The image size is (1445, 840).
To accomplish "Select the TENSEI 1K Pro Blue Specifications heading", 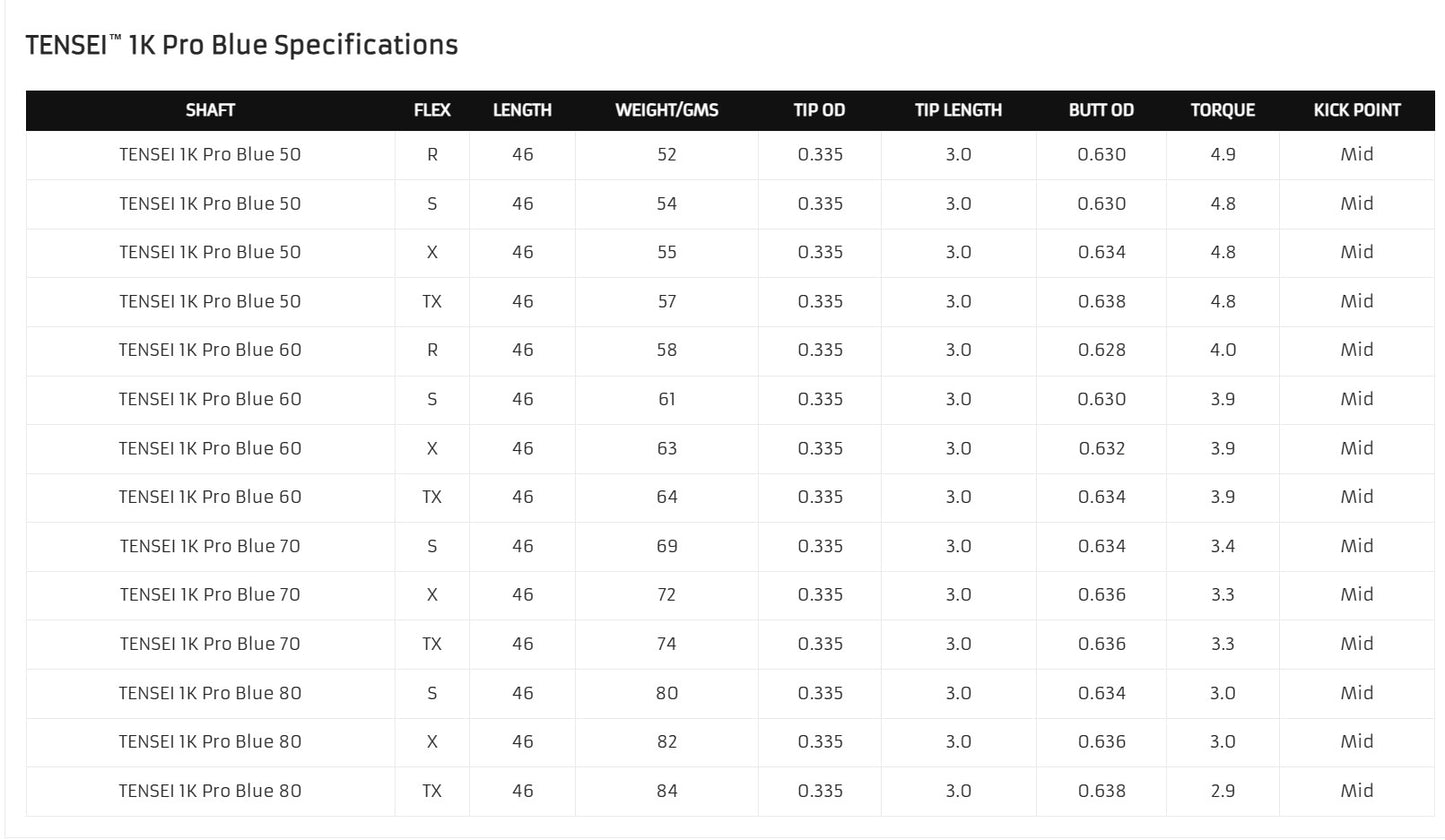I will pos(241,45).
